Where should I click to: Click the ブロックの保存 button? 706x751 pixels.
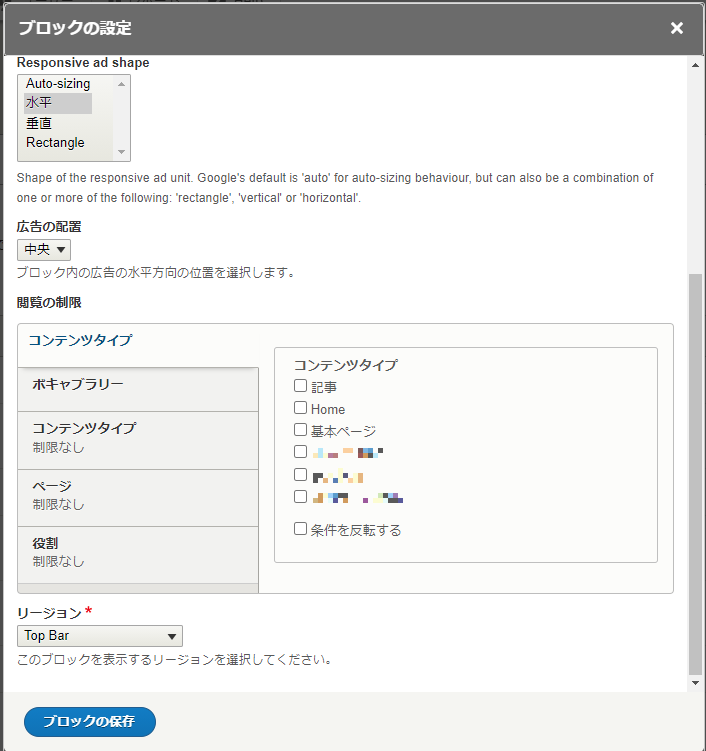tap(90, 722)
